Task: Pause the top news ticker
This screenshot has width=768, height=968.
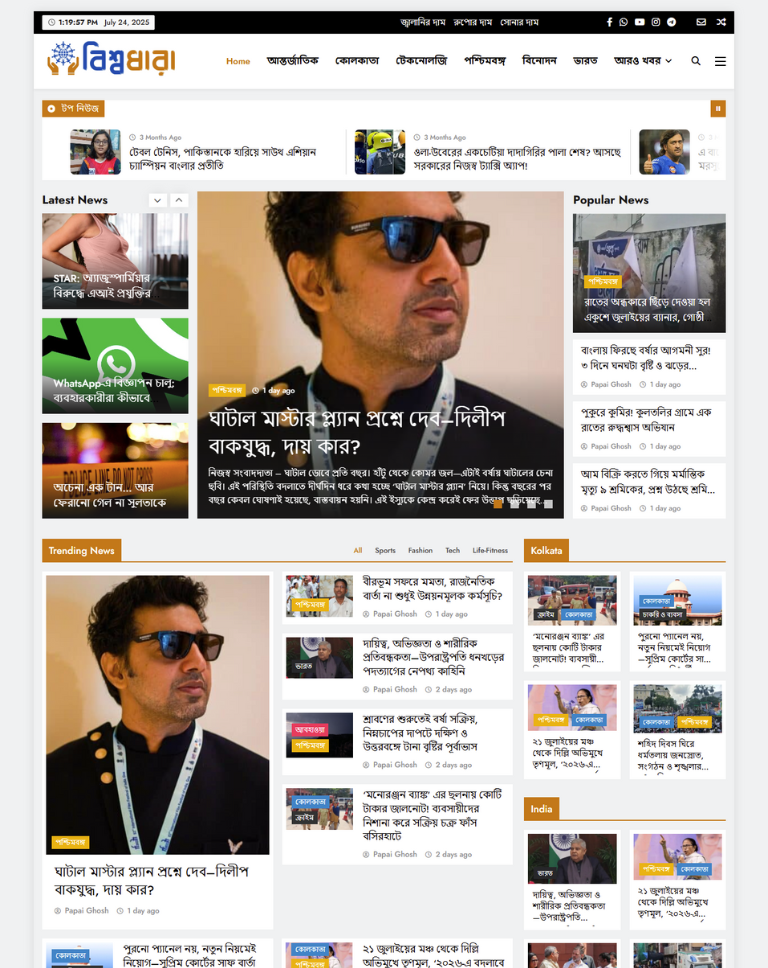Action: [717, 108]
